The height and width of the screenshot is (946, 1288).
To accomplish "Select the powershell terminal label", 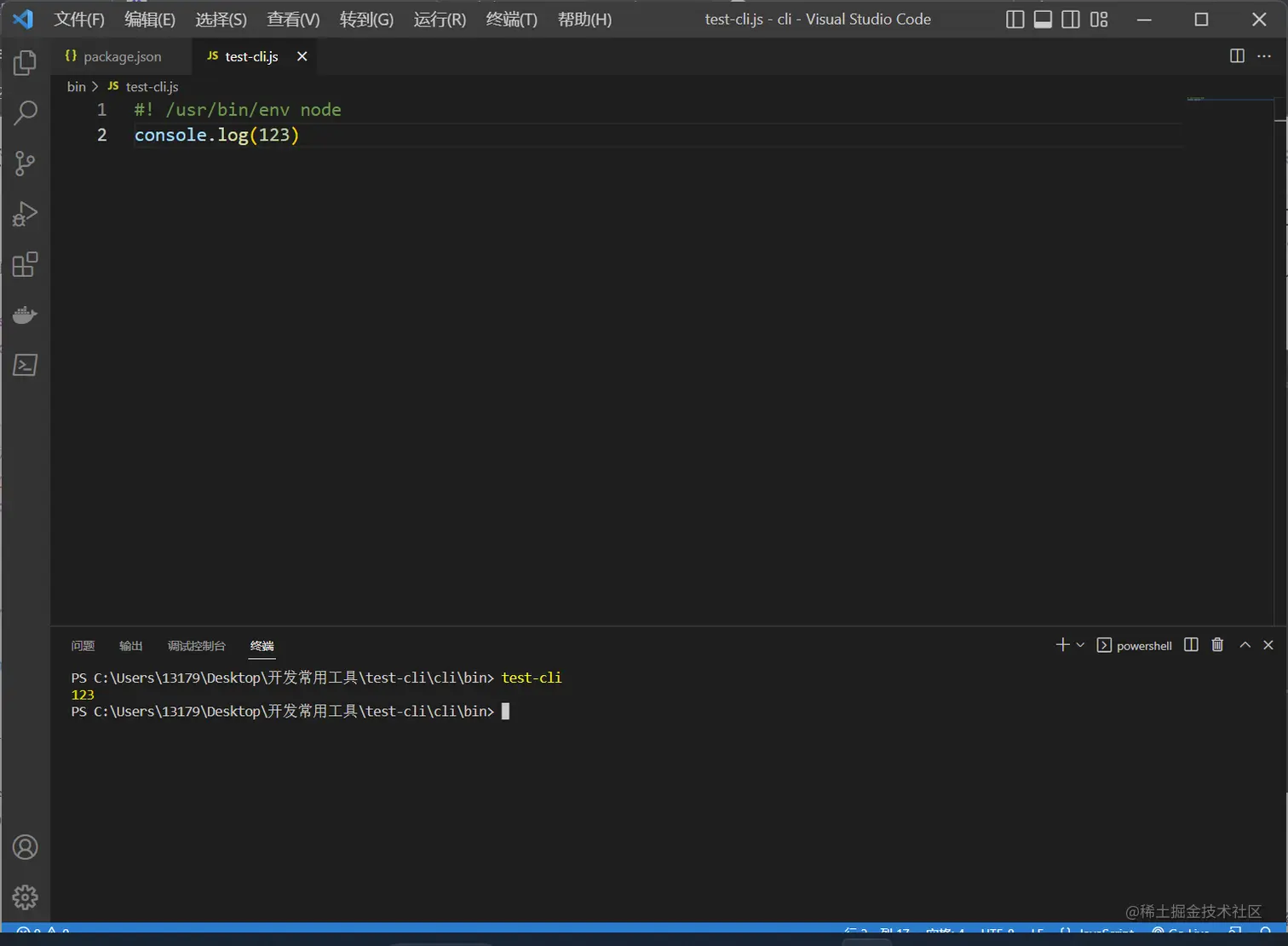I will click(1144, 646).
